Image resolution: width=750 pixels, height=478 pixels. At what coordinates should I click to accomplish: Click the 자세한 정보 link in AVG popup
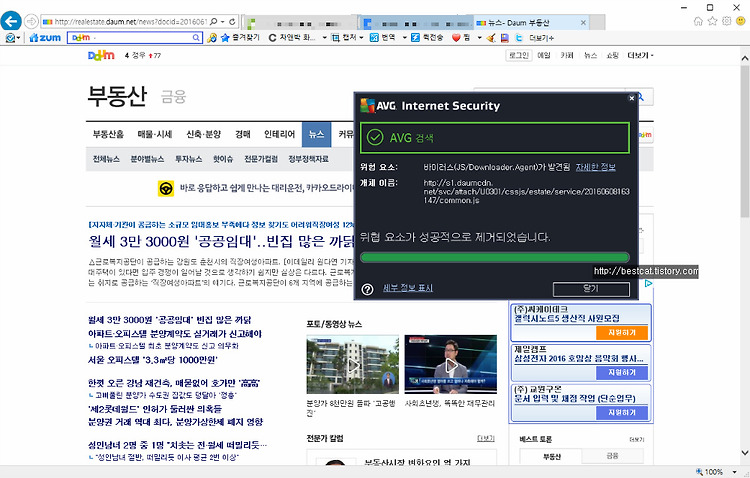pos(596,167)
